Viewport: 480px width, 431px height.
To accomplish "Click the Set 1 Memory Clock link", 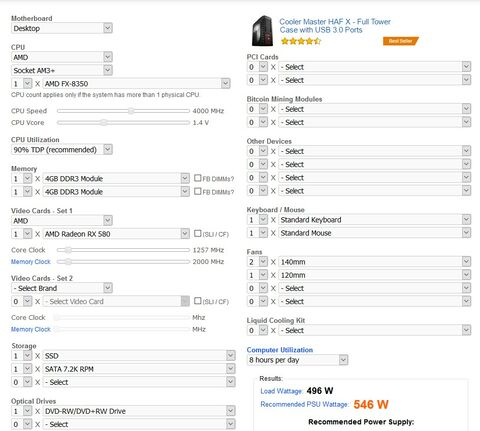I will (x=31, y=262).
